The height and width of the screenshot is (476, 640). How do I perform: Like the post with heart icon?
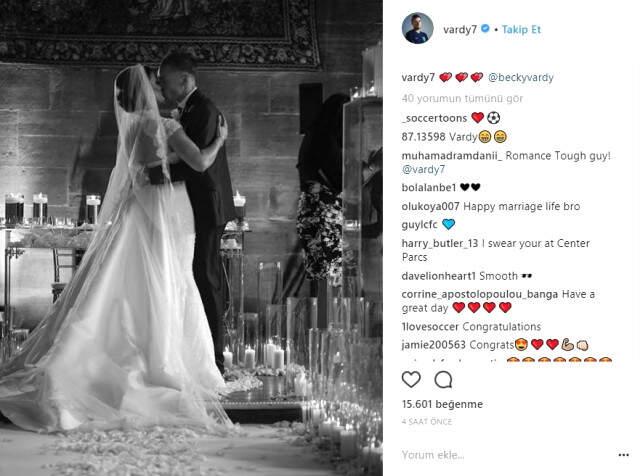click(411, 380)
